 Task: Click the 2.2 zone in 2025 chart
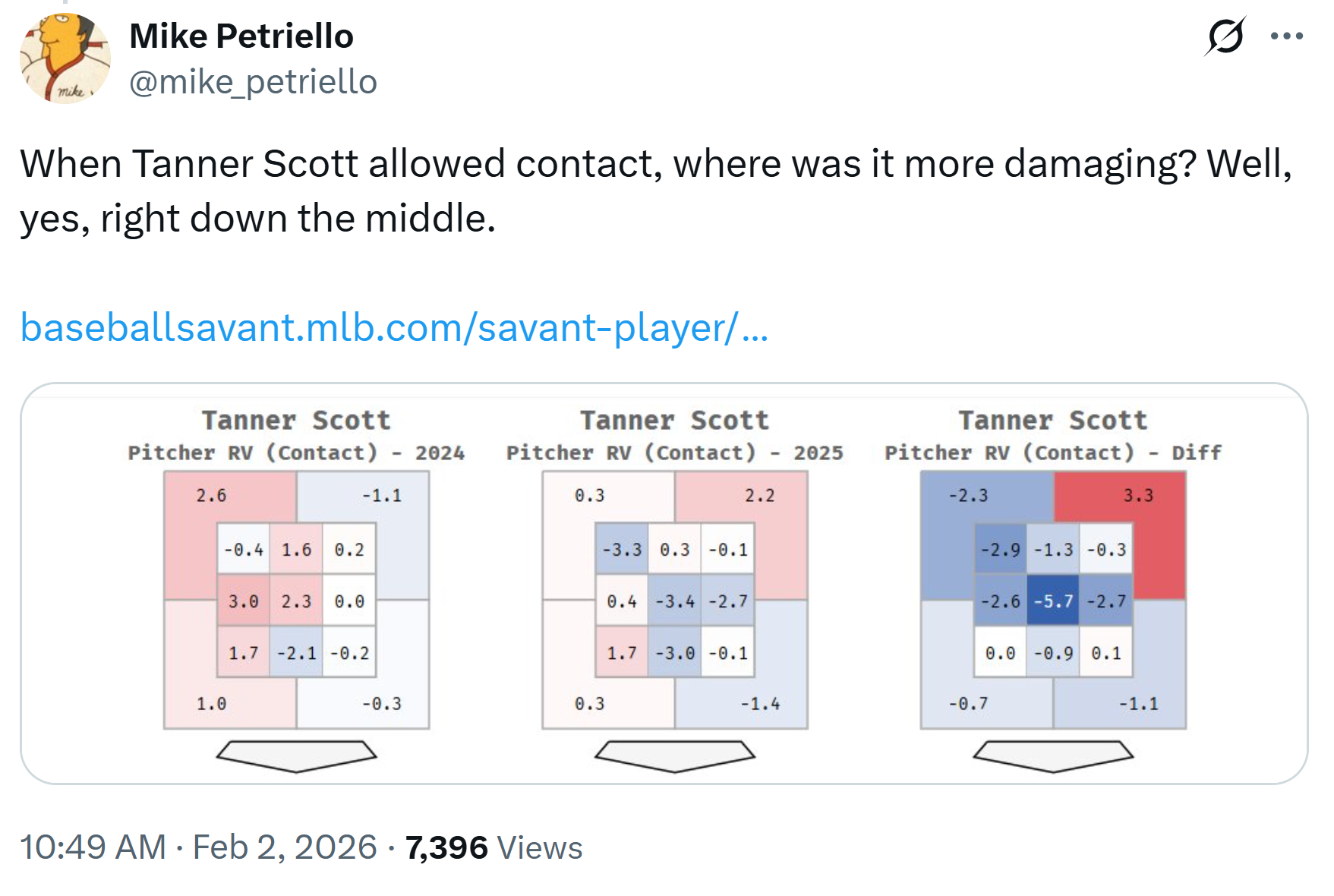[760, 496]
